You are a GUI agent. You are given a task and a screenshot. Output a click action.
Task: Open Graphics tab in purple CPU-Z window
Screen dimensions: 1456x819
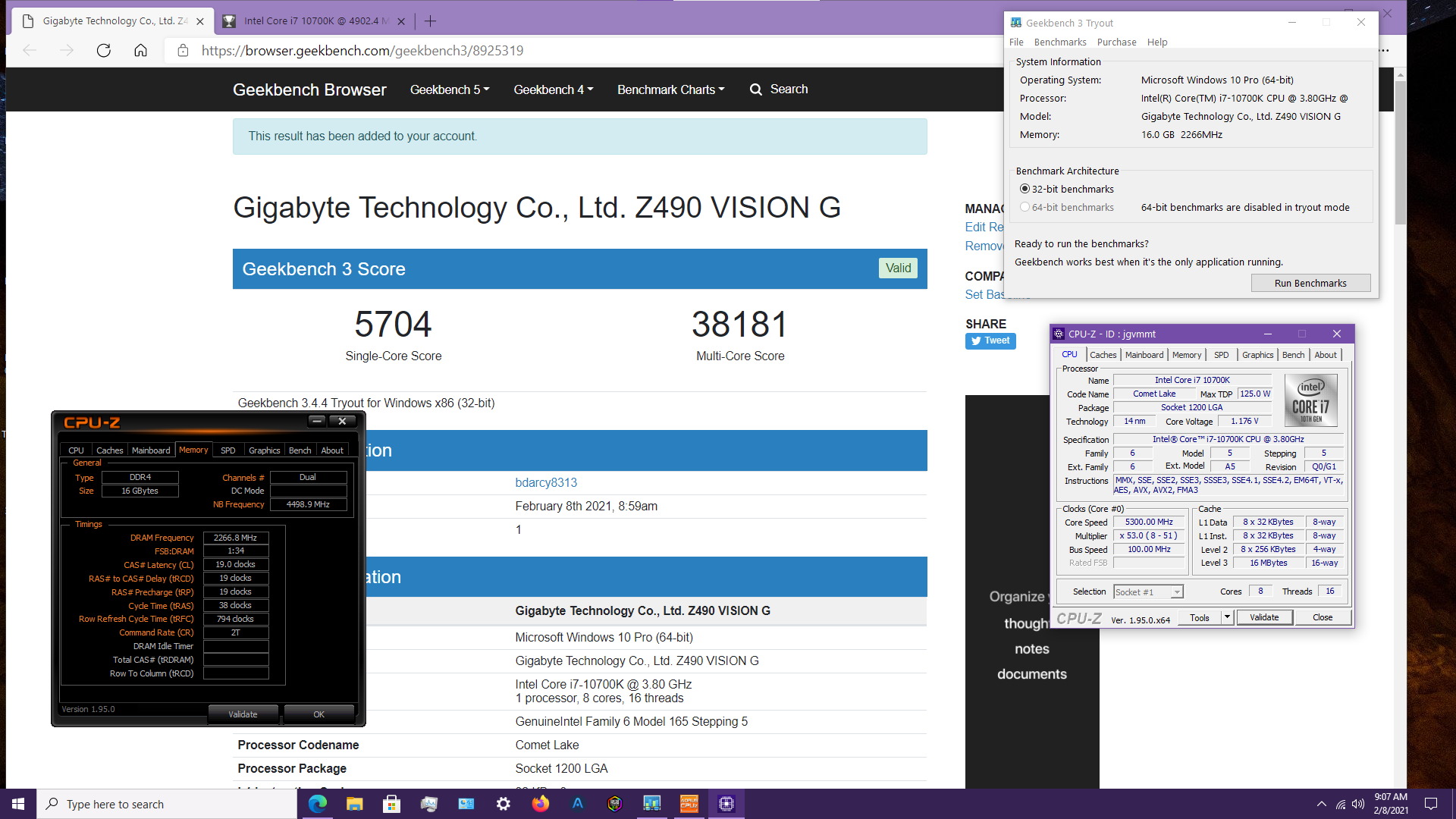coord(1257,355)
